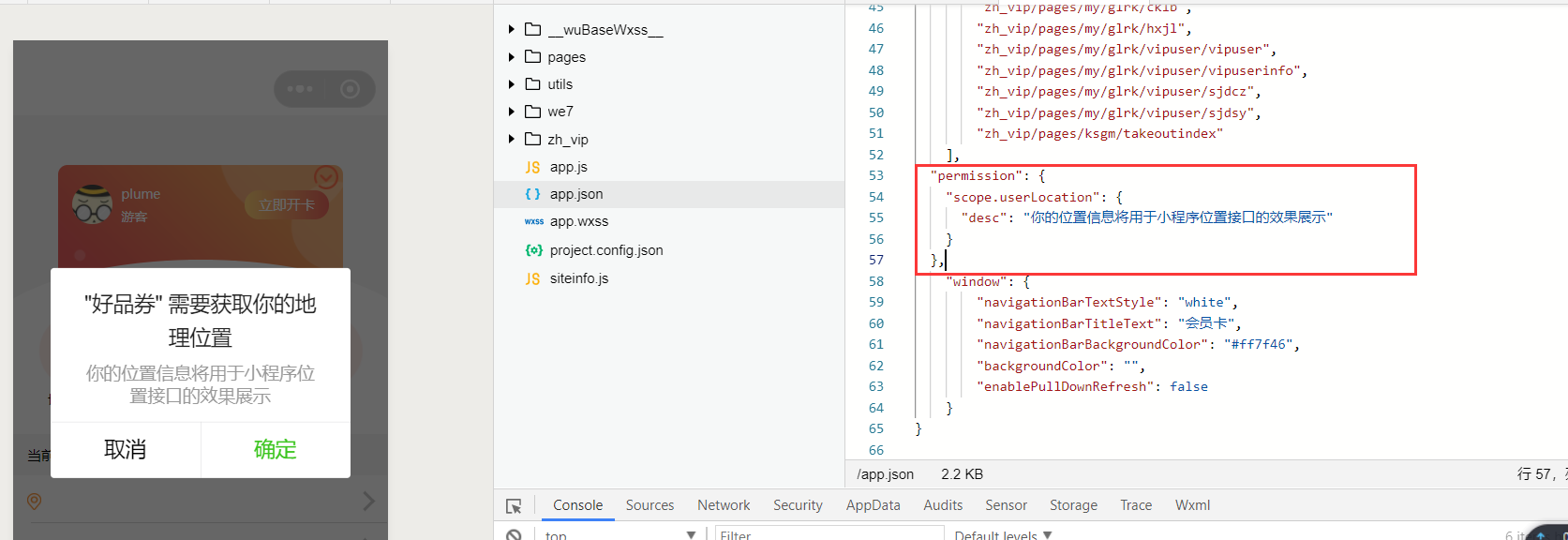Image resolution: width=1568 pixels, height=540 pixels.
Task: Switch to the AppData tab
Action: 873,505
